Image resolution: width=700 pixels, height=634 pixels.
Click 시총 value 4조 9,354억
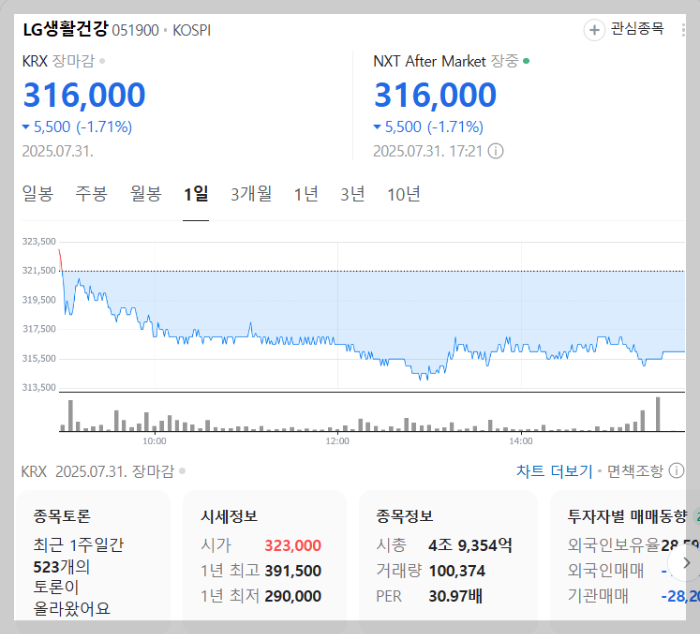click(471, 546)
